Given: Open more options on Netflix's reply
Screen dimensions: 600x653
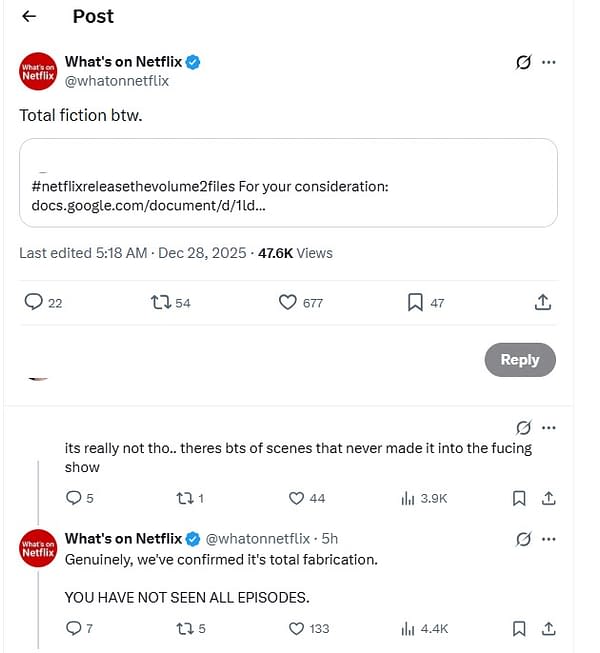Looking at the screenshot, I should point(548,539).
